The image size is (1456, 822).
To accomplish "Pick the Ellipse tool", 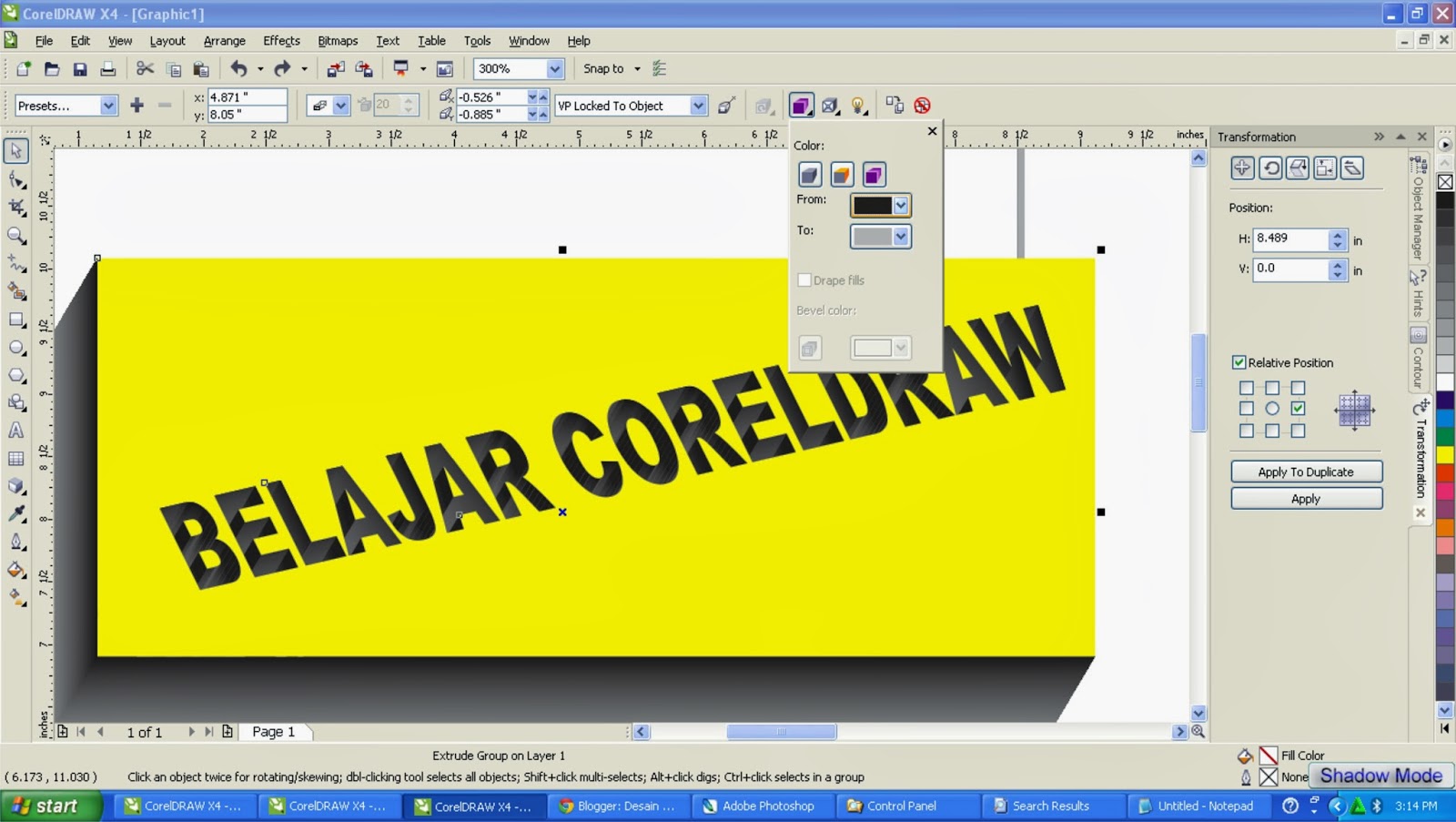I will [16, 348].
